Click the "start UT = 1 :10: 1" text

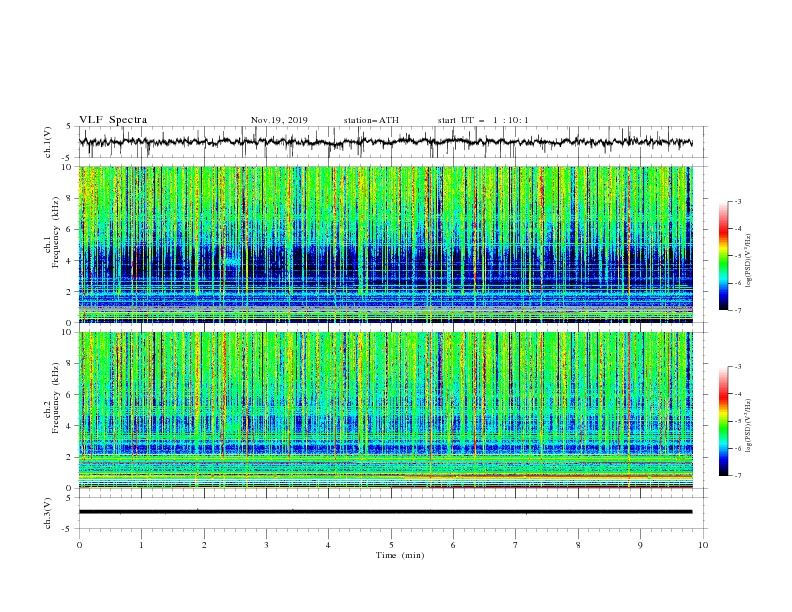click(483, 120)
